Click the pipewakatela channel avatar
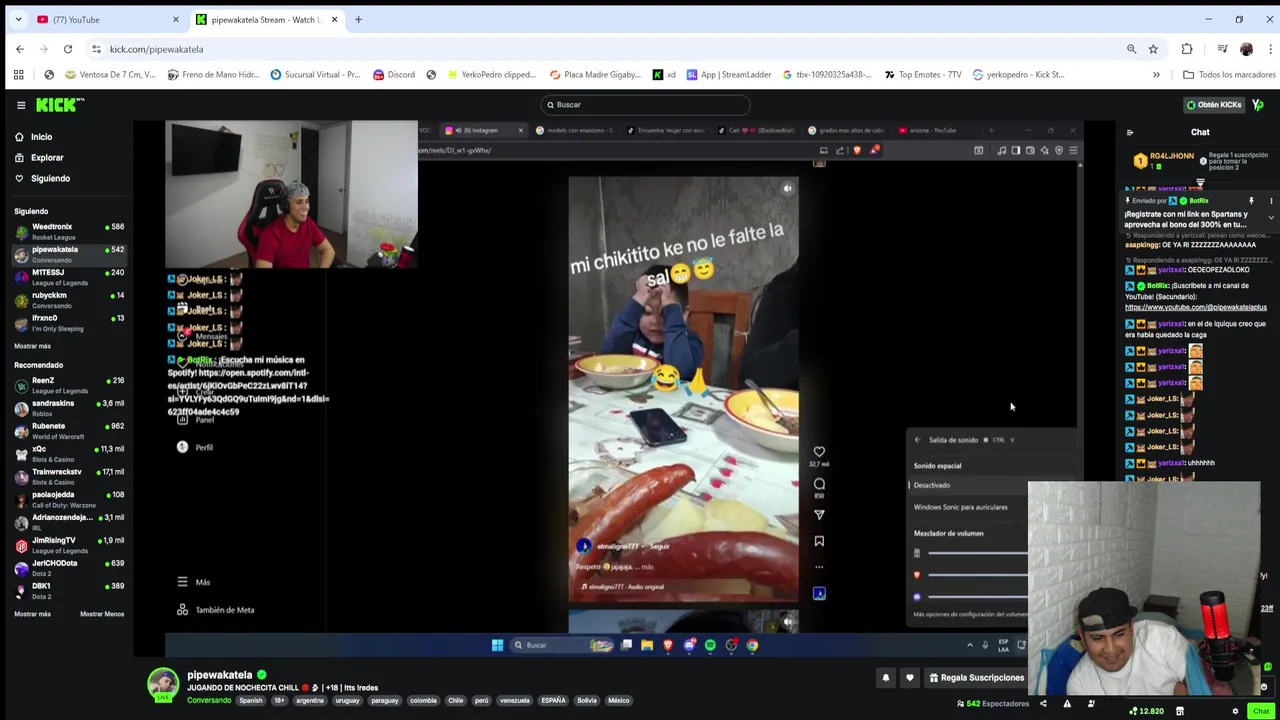The image size is (1280, 720). point(163,684)
